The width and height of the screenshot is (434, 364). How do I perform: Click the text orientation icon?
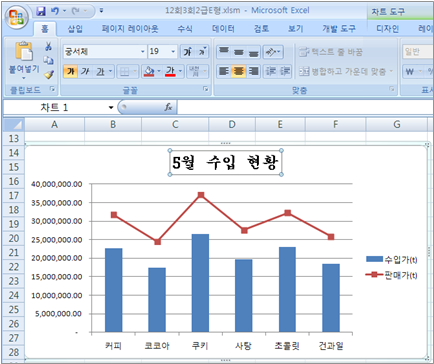pos(273,52)
